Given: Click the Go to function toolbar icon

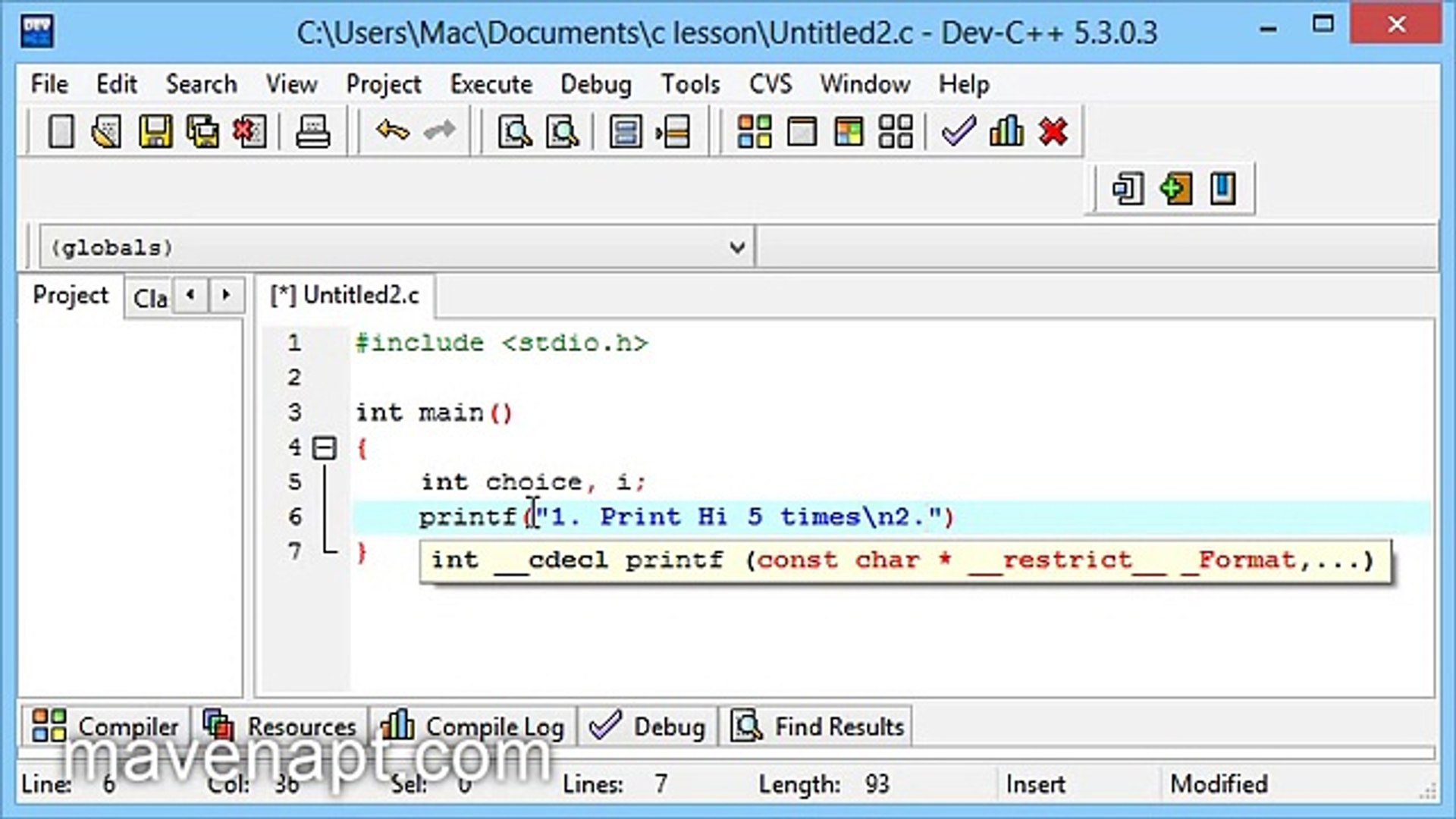Looking at the screenshot, I should [626, 132].
